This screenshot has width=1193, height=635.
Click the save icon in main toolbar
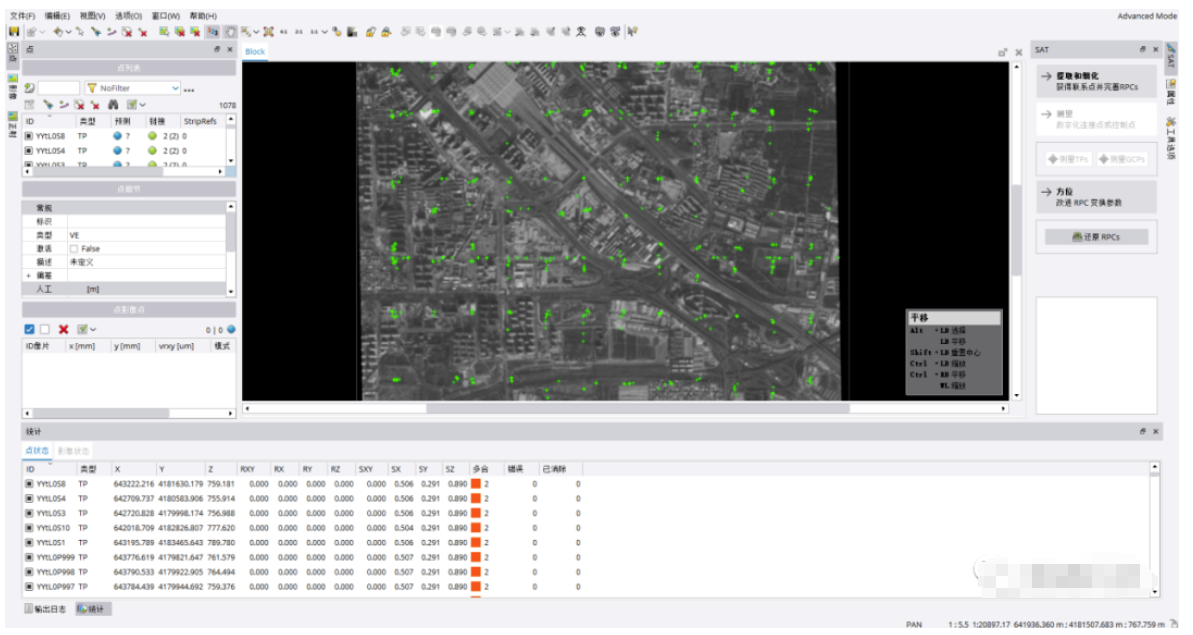14,32
